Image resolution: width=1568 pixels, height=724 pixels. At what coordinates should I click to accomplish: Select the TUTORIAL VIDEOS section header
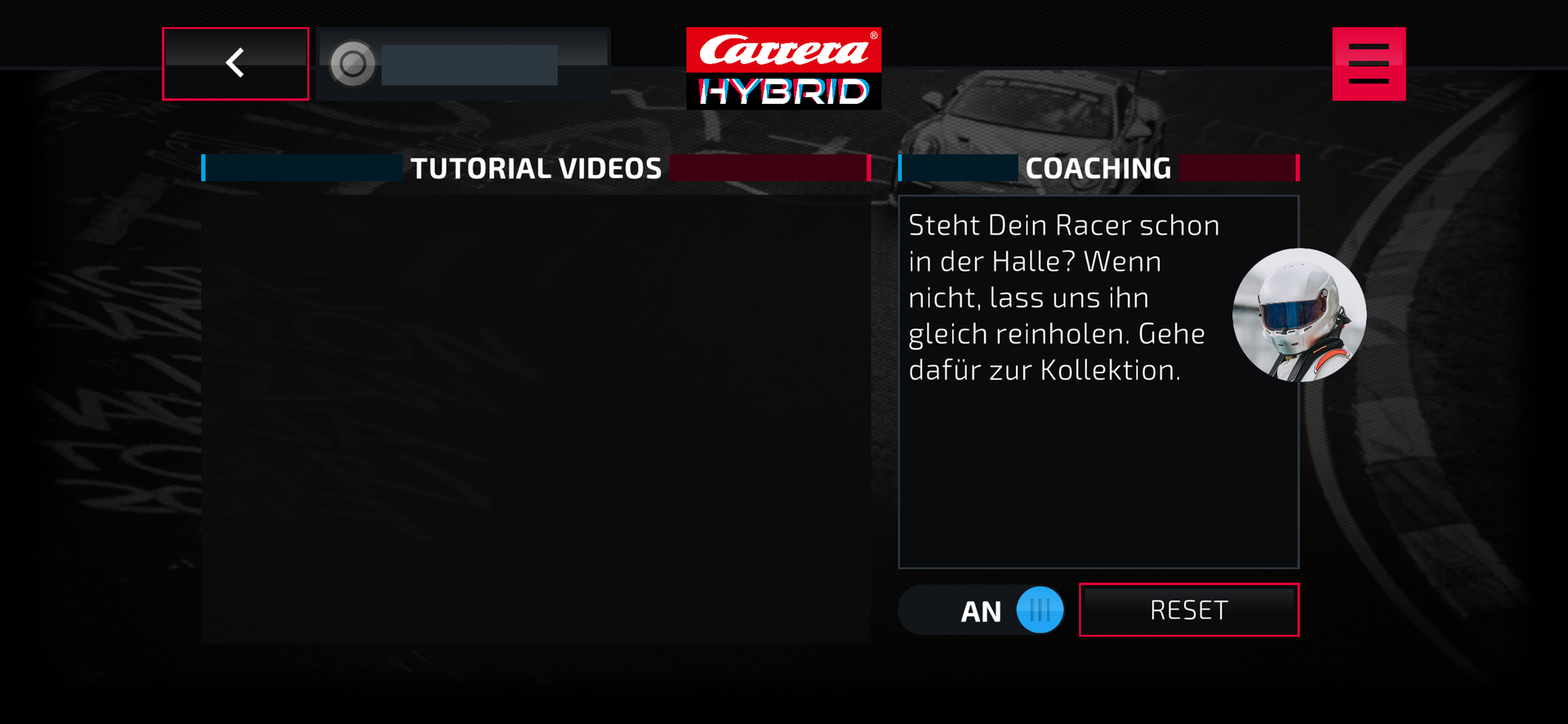pos(536,168)
